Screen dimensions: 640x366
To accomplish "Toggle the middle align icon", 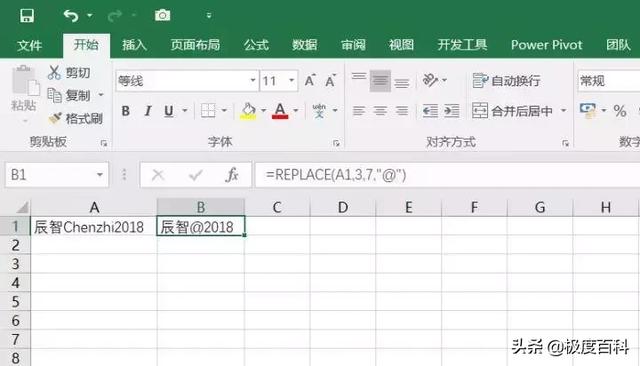I will pyautogui.click(x=380, y=81).
